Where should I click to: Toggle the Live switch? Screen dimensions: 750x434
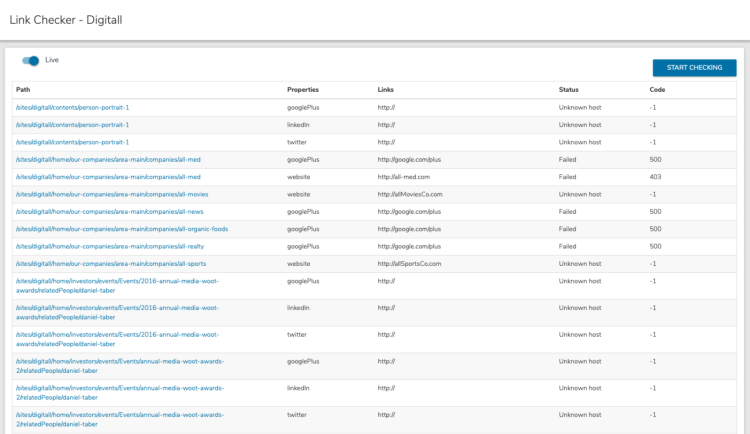tap(31, 61)
